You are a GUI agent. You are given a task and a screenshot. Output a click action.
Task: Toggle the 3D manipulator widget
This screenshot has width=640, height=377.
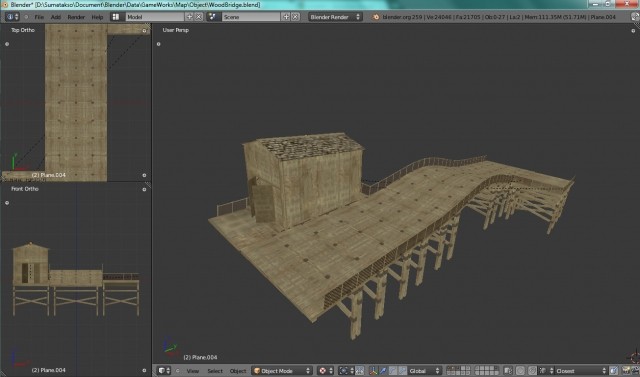coord(373,371)
